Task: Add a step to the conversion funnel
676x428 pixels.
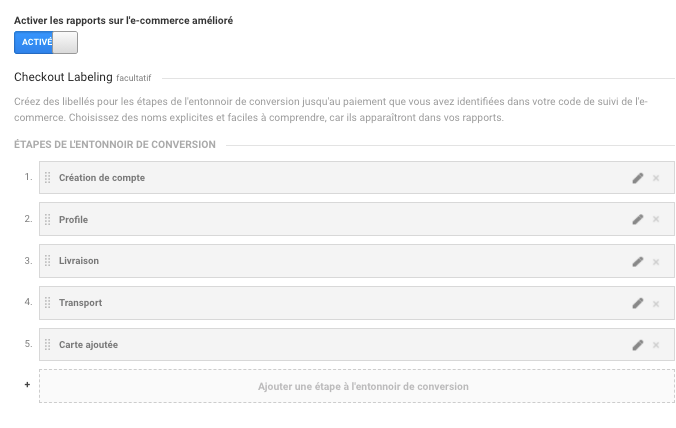Action: (363, 386)
